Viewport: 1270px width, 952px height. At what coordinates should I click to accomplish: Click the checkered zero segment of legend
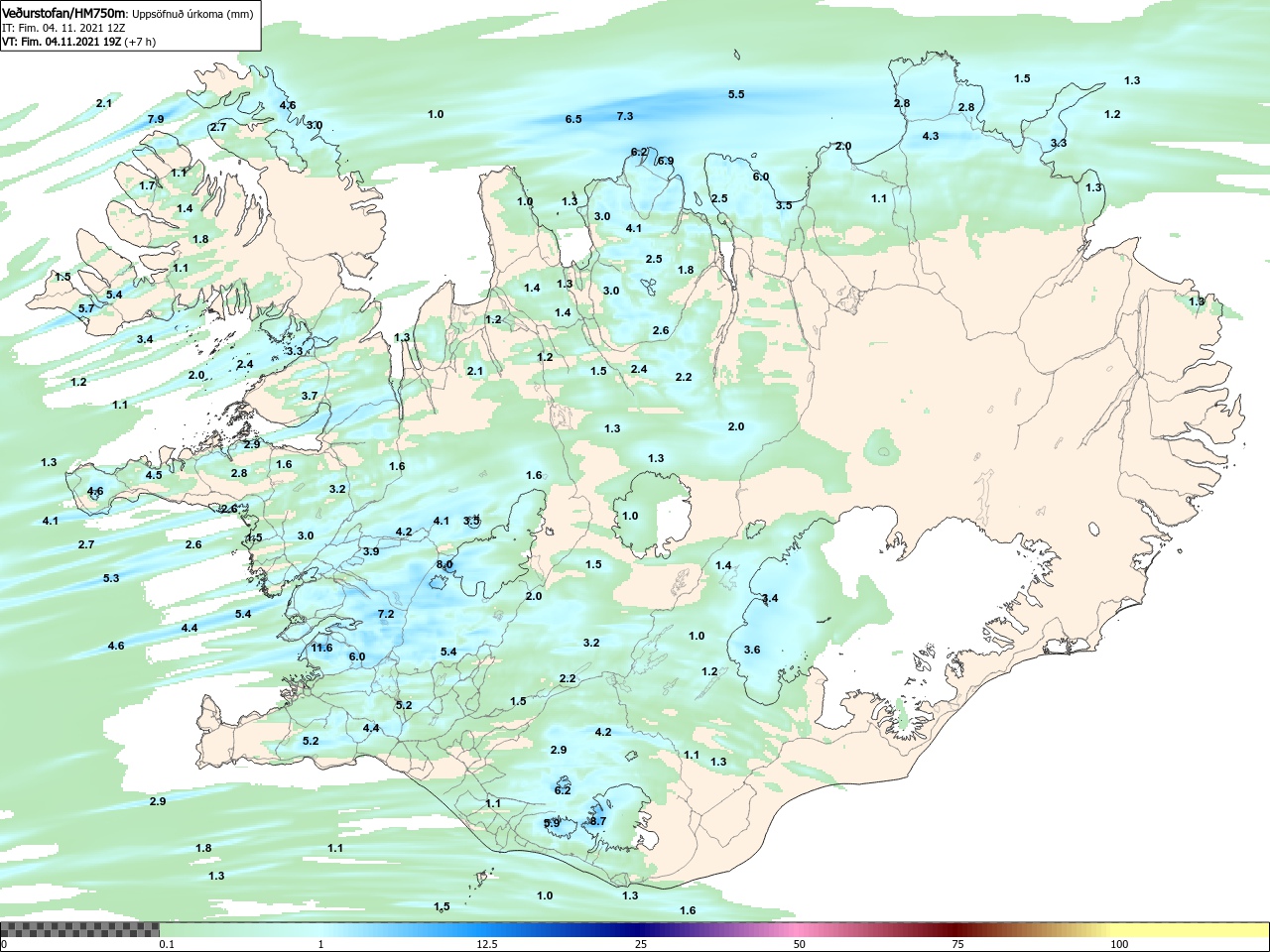[x=79, y=929]
